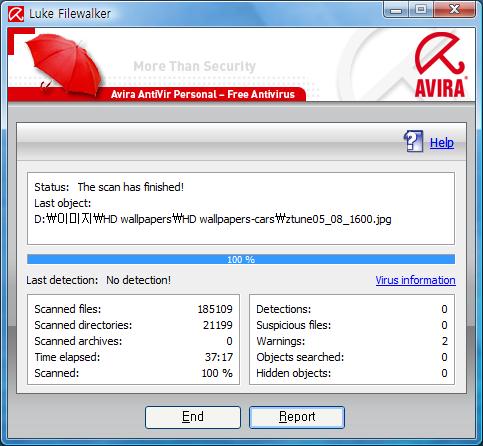Click the Avira icon in title bar
Screen dimensions: 483x446
tap(16, 14)
